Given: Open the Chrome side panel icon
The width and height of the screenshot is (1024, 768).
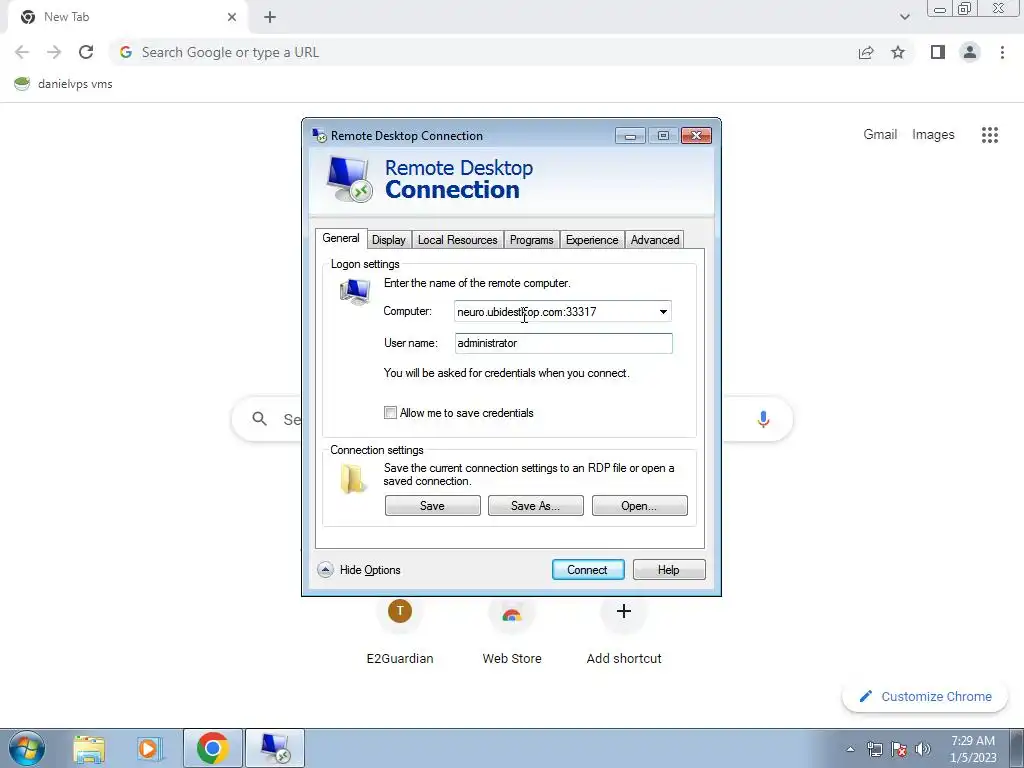Looking at the screenshot, I should pyautogui.click(x=938, y=52).
